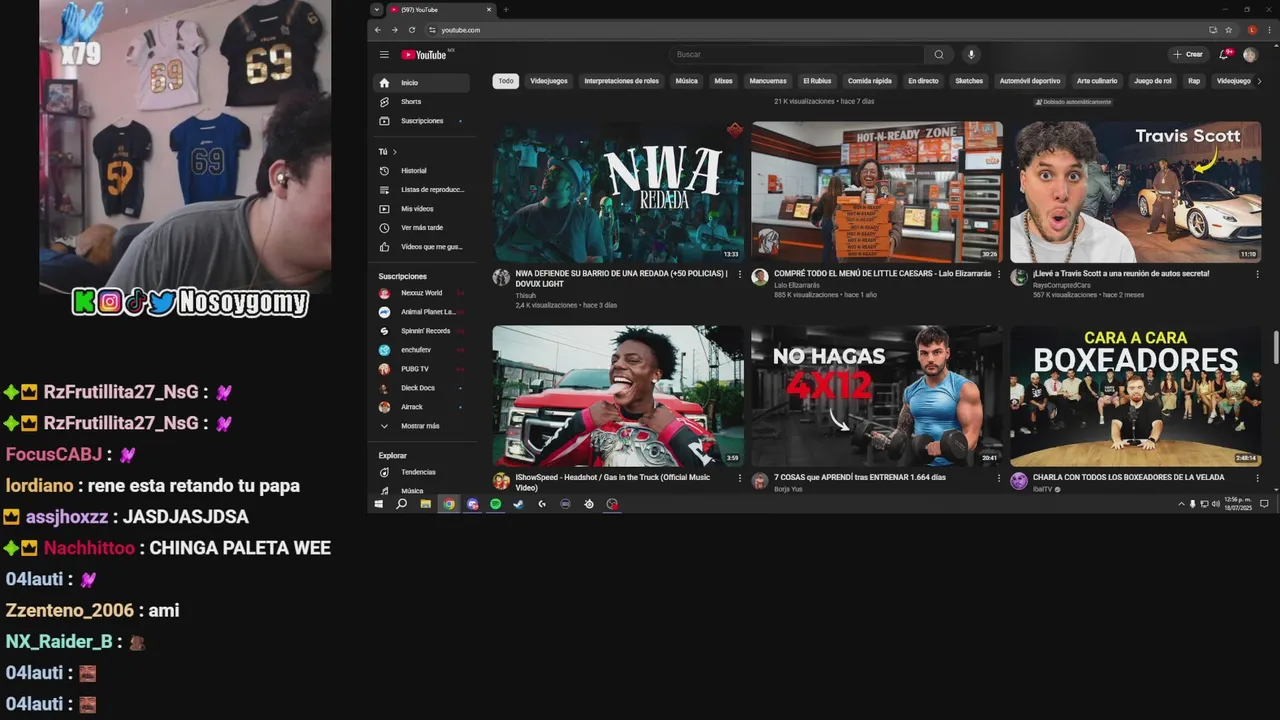The width and height of the screenshot is (1280, 720).
Task: Click the YouTube search input field
Action: point(797,55)
